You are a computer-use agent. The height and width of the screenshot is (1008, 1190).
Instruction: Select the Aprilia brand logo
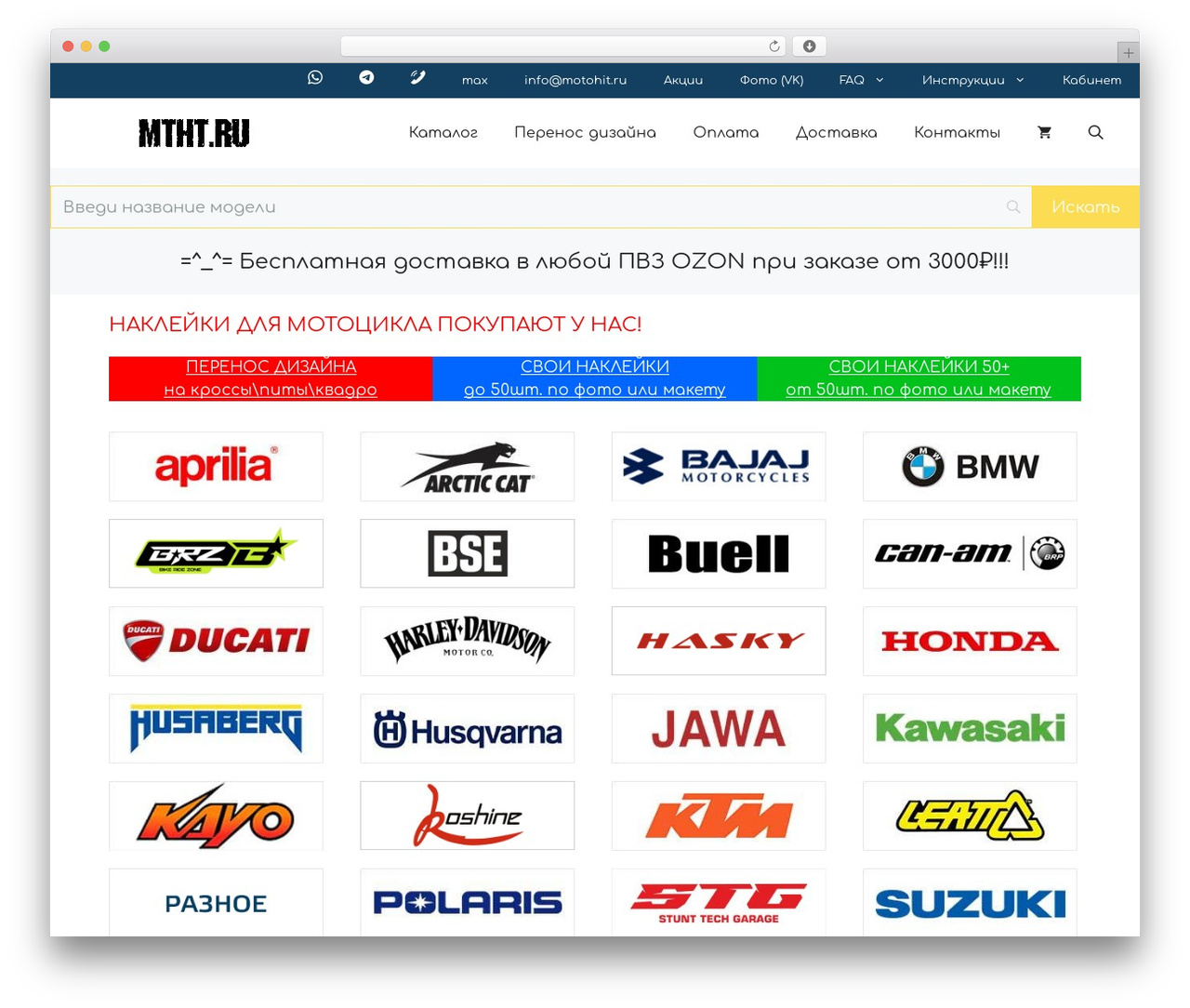(x=216, y=467)
